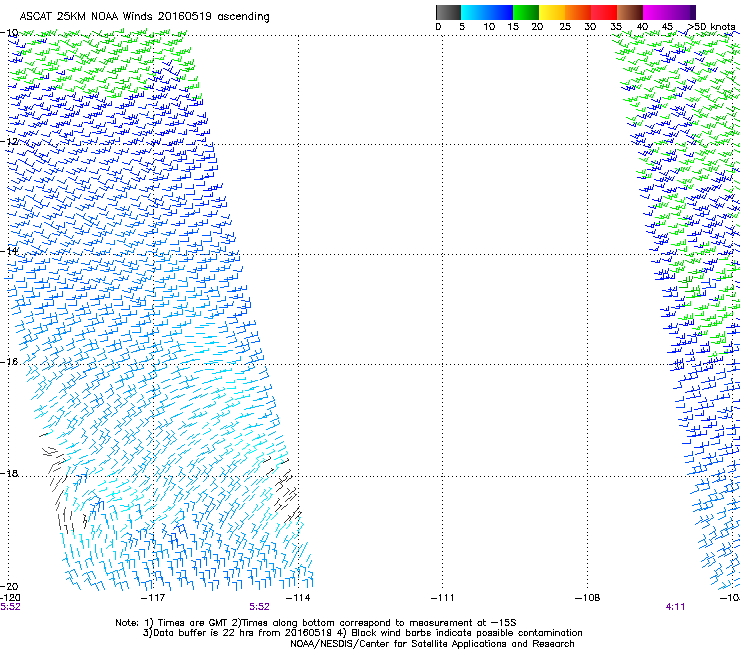Click the legend value 10

(489, 27)
